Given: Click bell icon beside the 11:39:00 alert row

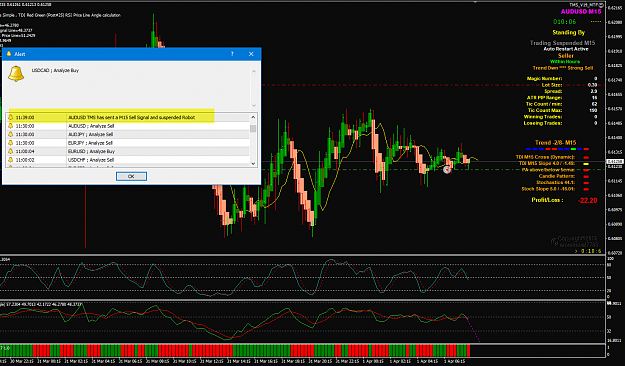Looking at the screenshot, I should (x=11, y=118).
